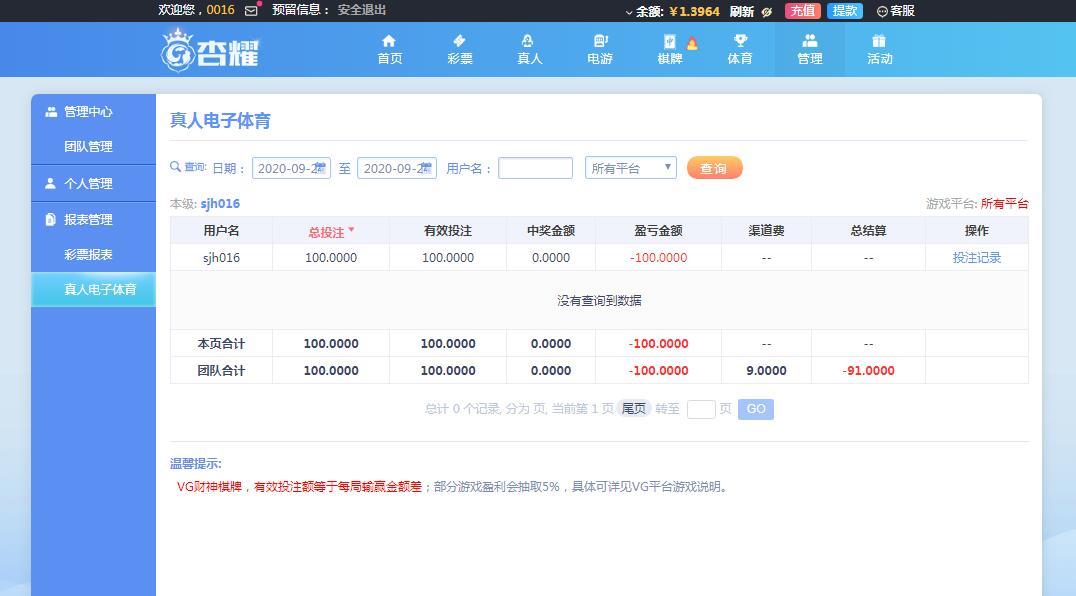Click the GO page jump button

[756, 409]
